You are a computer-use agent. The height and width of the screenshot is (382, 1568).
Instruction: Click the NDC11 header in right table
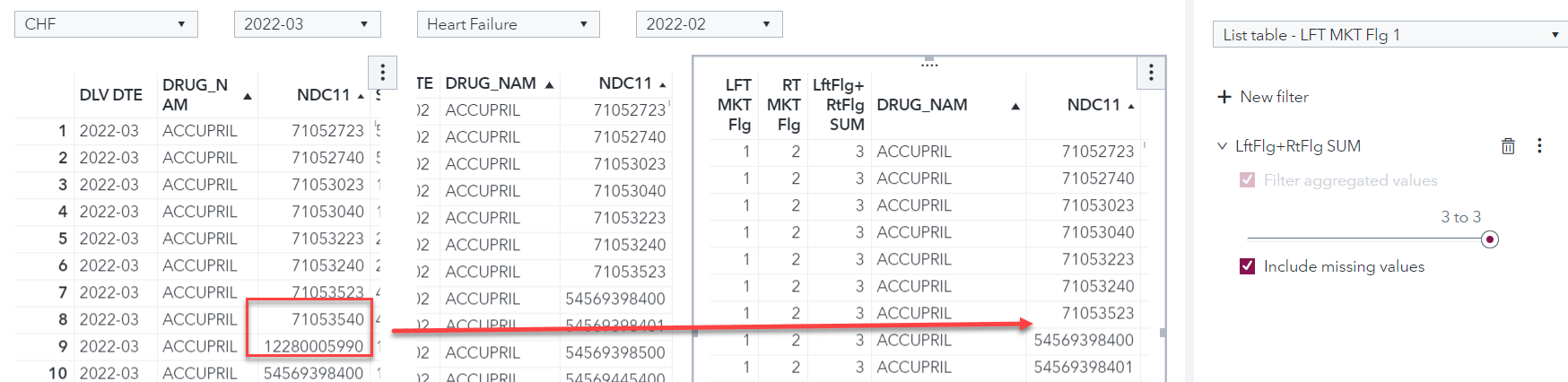(x=1093, y=105)
